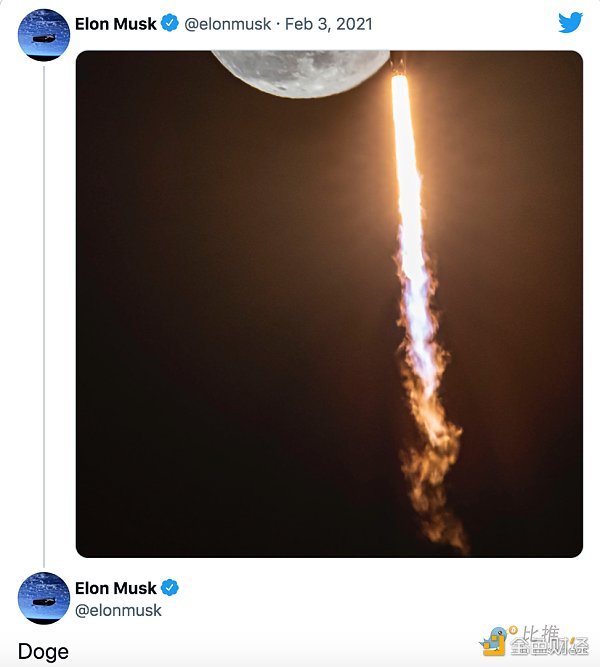The image size is (600, 667).
Task: Open the Elon Musk name above the Doge tweet
Action: coord(116,588)
